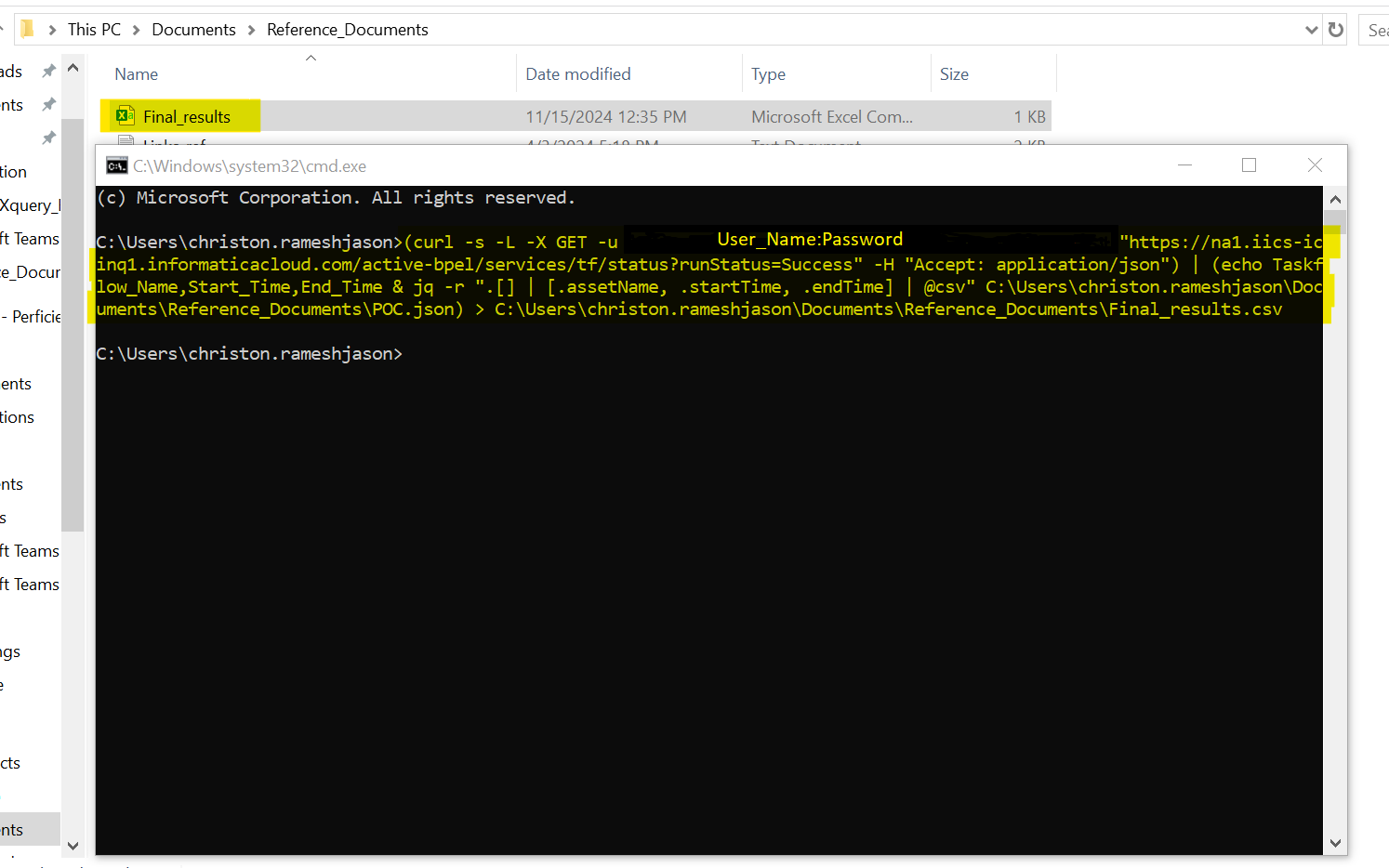Unpin the third pinned sidebar entry

click(48, 138)
